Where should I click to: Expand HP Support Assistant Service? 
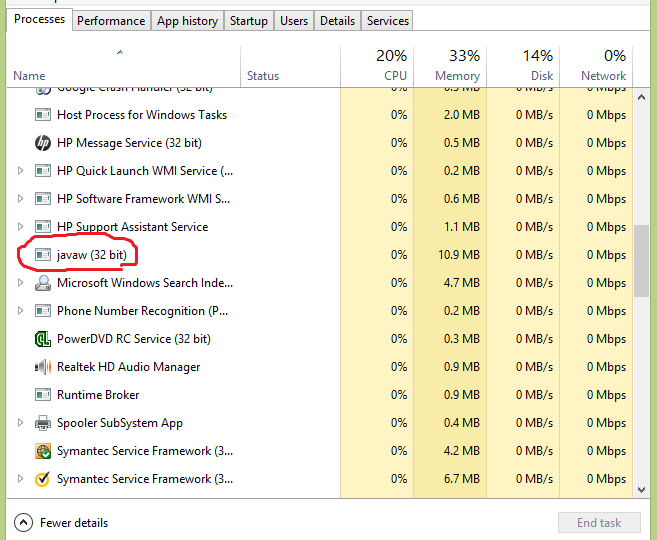click(x=20, y=227)
